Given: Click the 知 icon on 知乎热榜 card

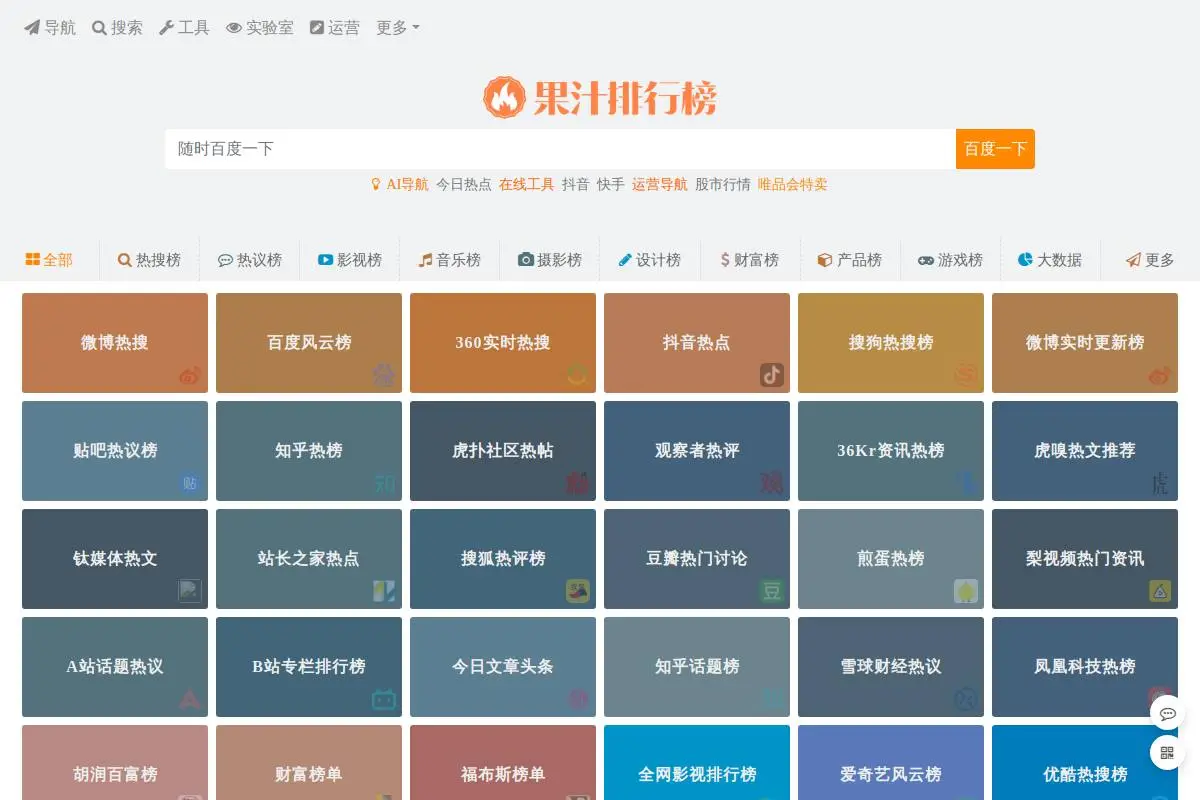Looking at the screenshot, I should [x=384, y=483].
